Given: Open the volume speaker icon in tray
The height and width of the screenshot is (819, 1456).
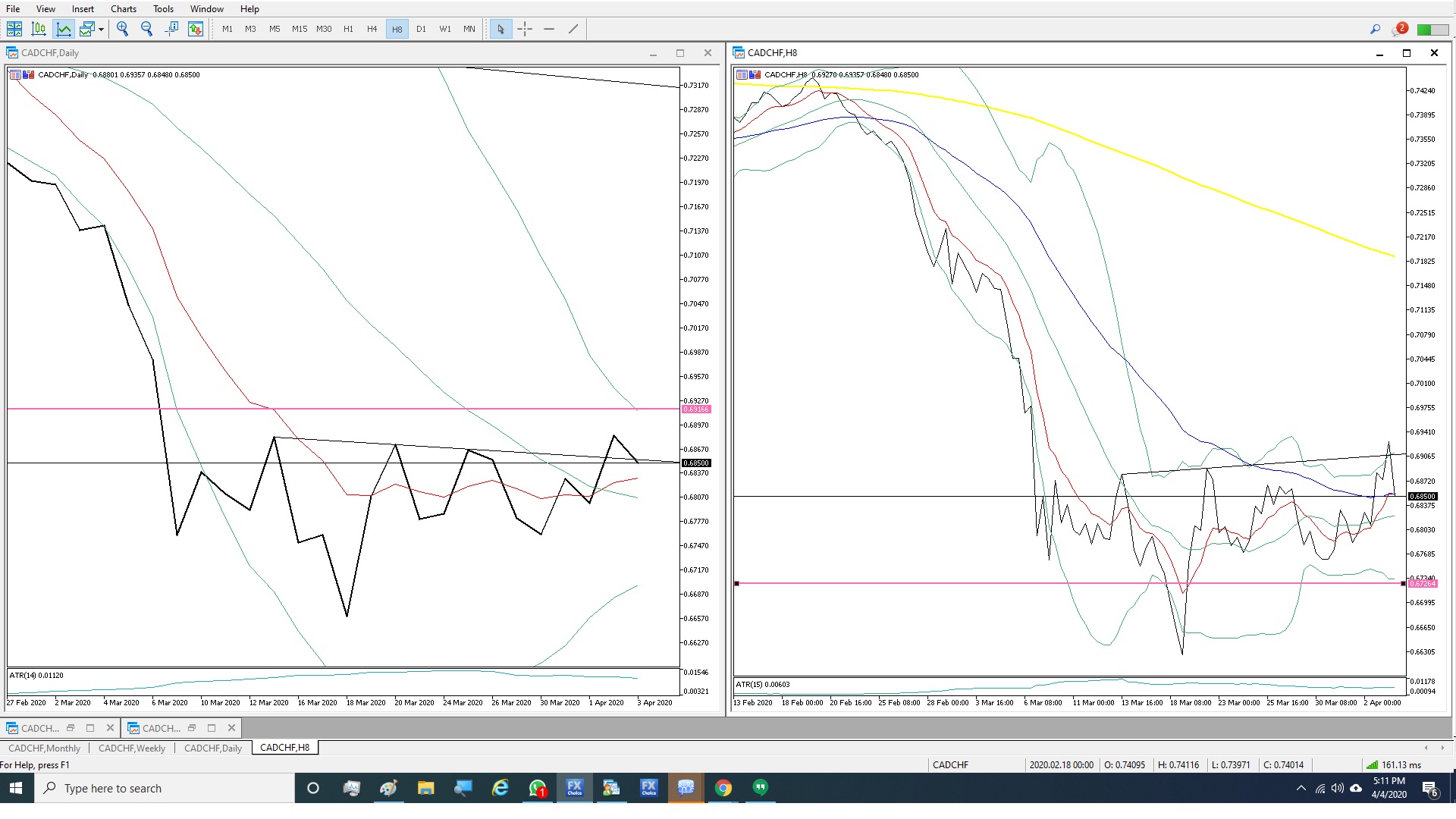Looking at the screenshot, I should click(x=1337, y=789).
